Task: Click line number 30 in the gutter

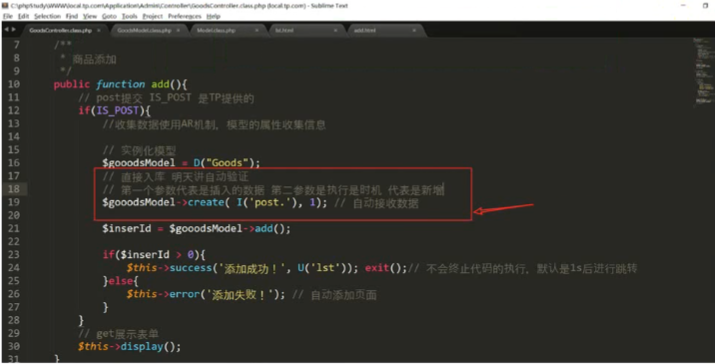Action: click(14, 346)
